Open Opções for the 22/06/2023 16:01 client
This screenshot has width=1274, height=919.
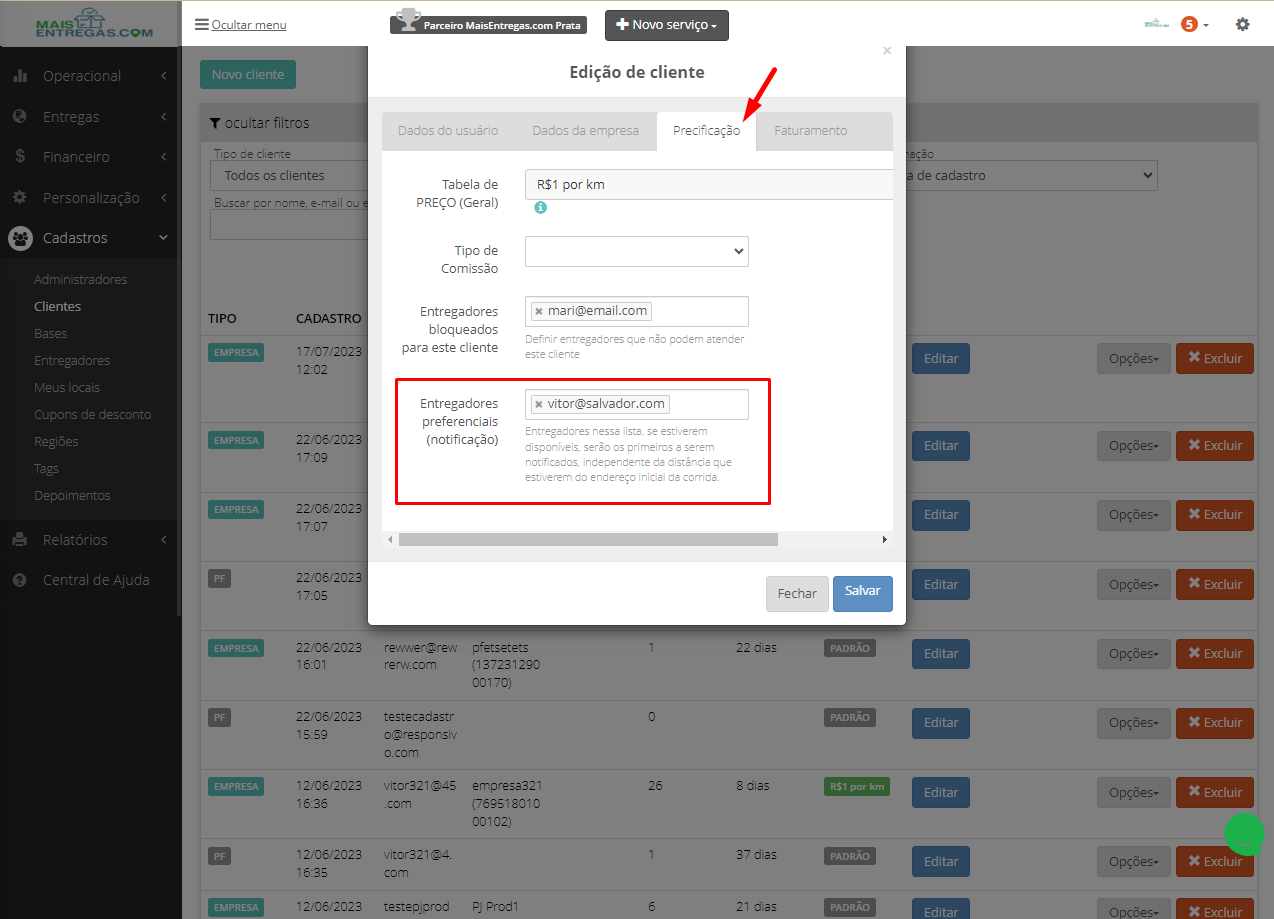pos(1134,654)
